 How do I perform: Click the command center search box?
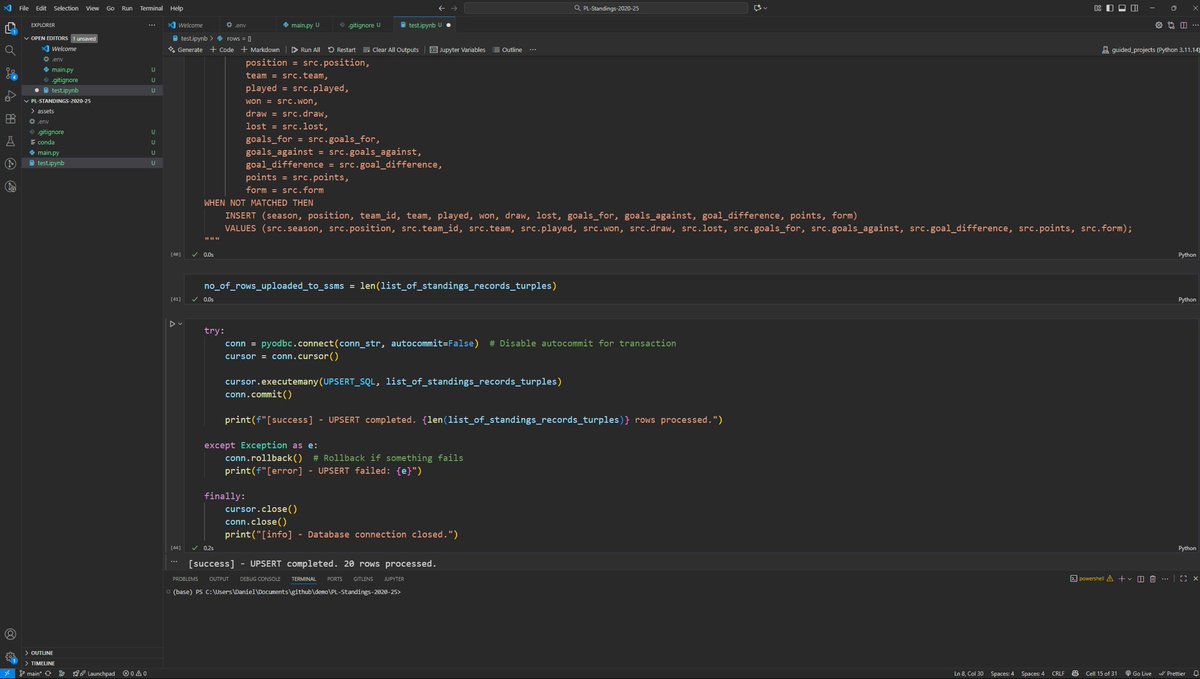pos(607,8)
